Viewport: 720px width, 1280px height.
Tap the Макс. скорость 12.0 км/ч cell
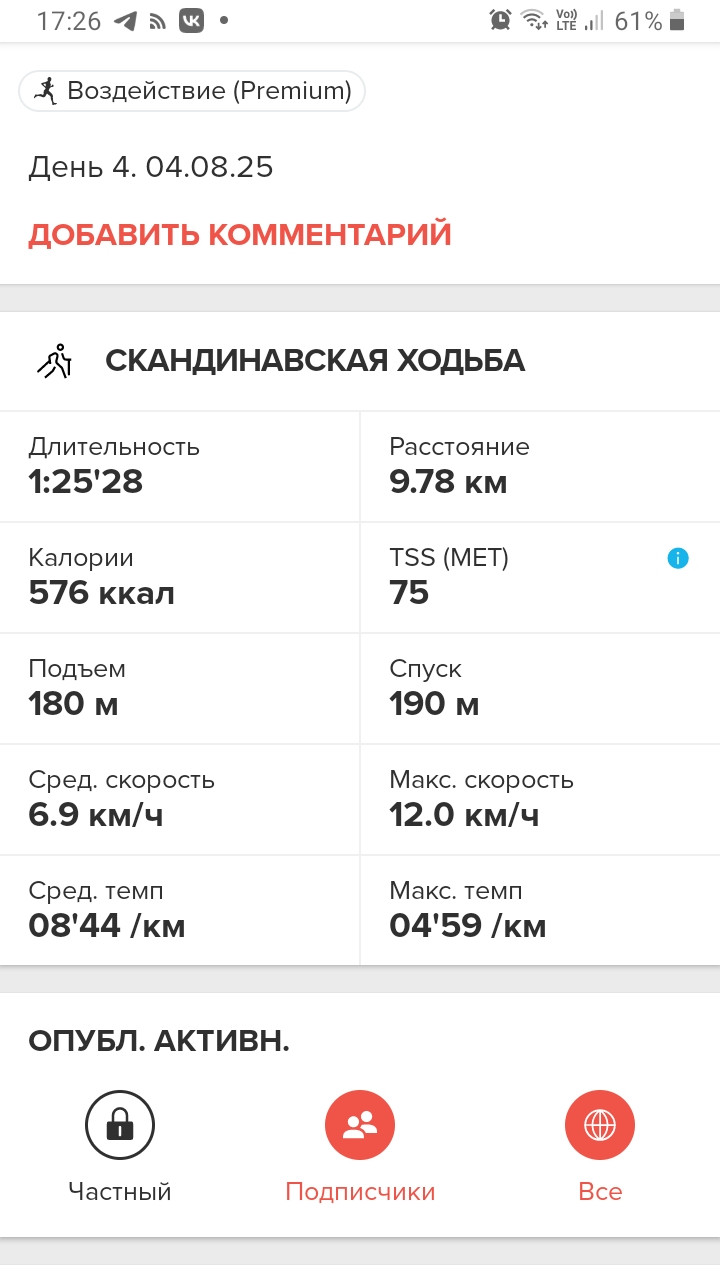coord(540,799)
